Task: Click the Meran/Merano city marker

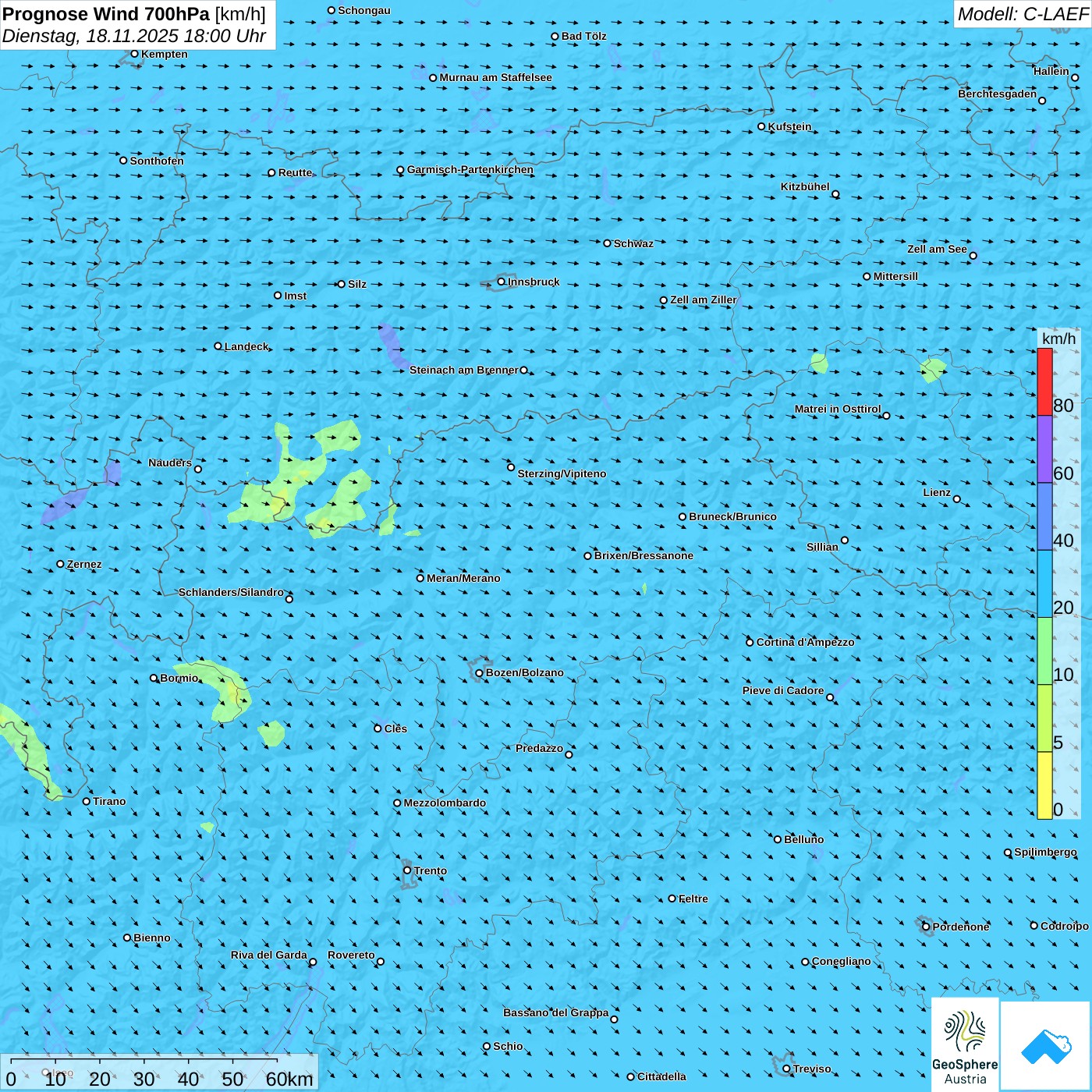Action: click(420, 578)
